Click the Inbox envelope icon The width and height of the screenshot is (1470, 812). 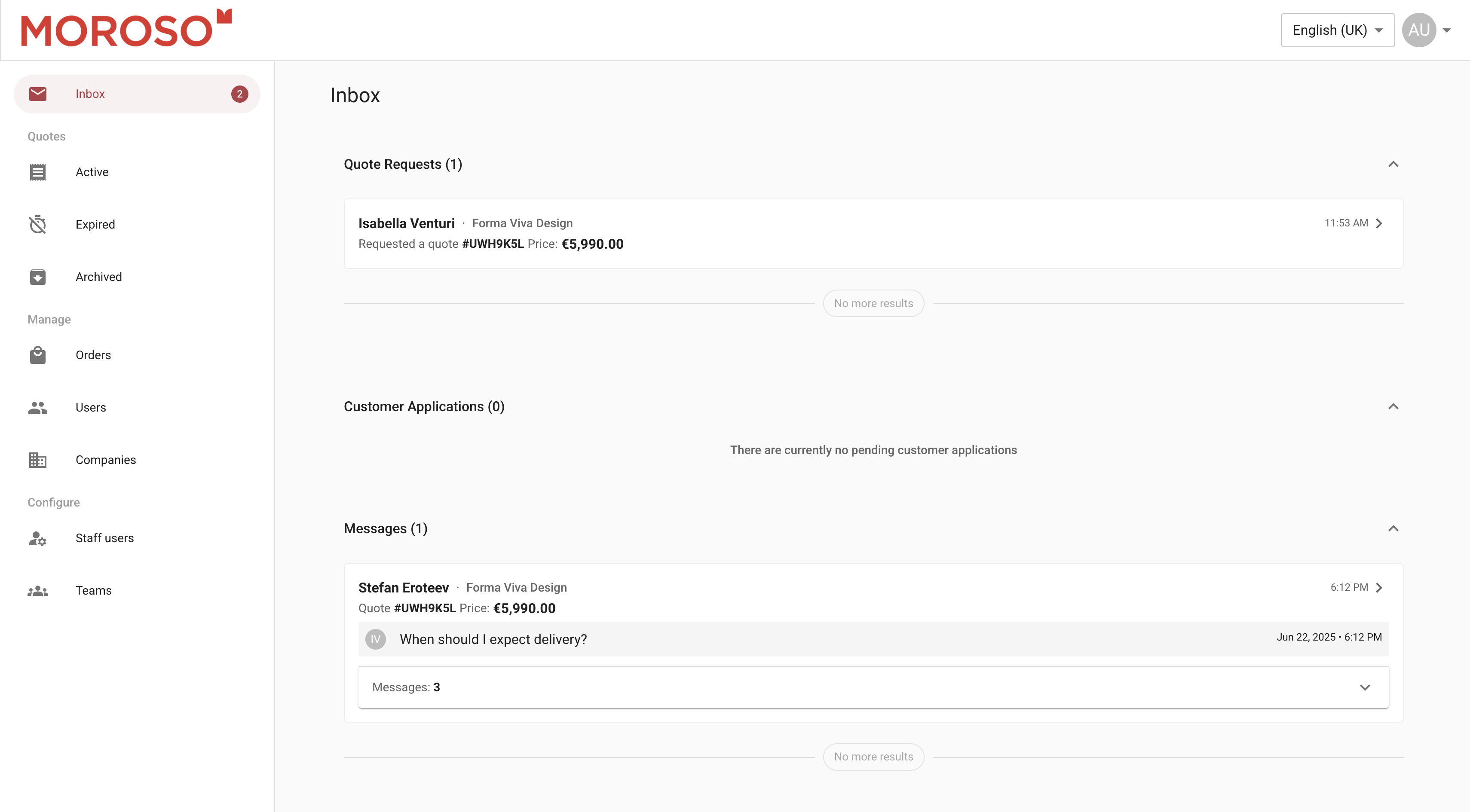tap(38, 94)
